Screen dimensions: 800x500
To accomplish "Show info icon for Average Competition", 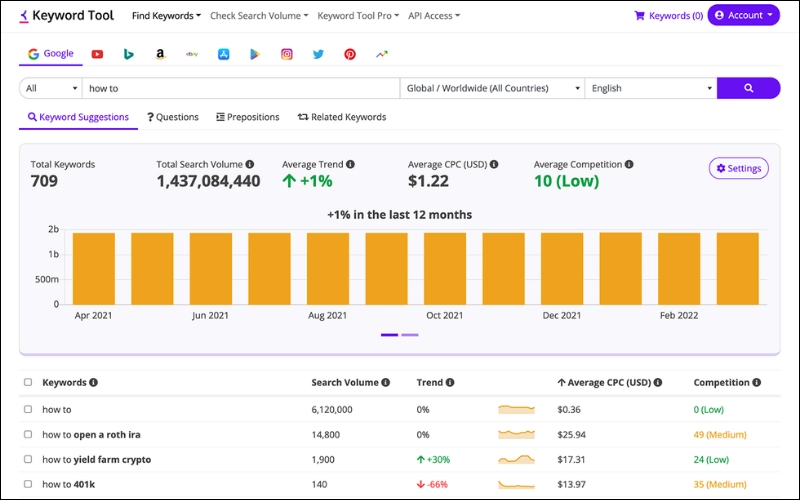I will [x=629, y=164].
